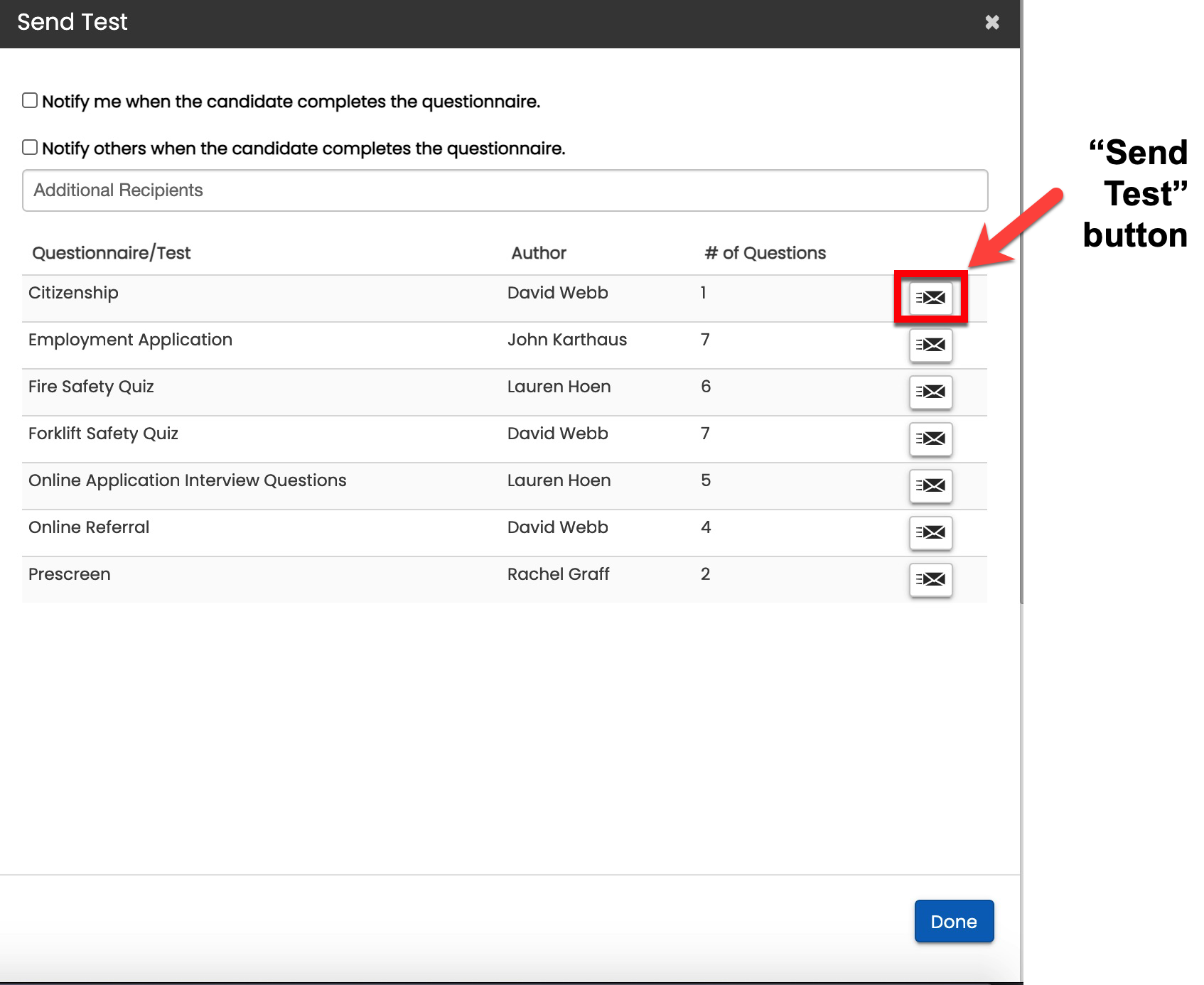This screenshot has width=1204, height=985.
Task: Enable notify me when candidate completes
Action: pyautogui.click(x=30, y=100)
